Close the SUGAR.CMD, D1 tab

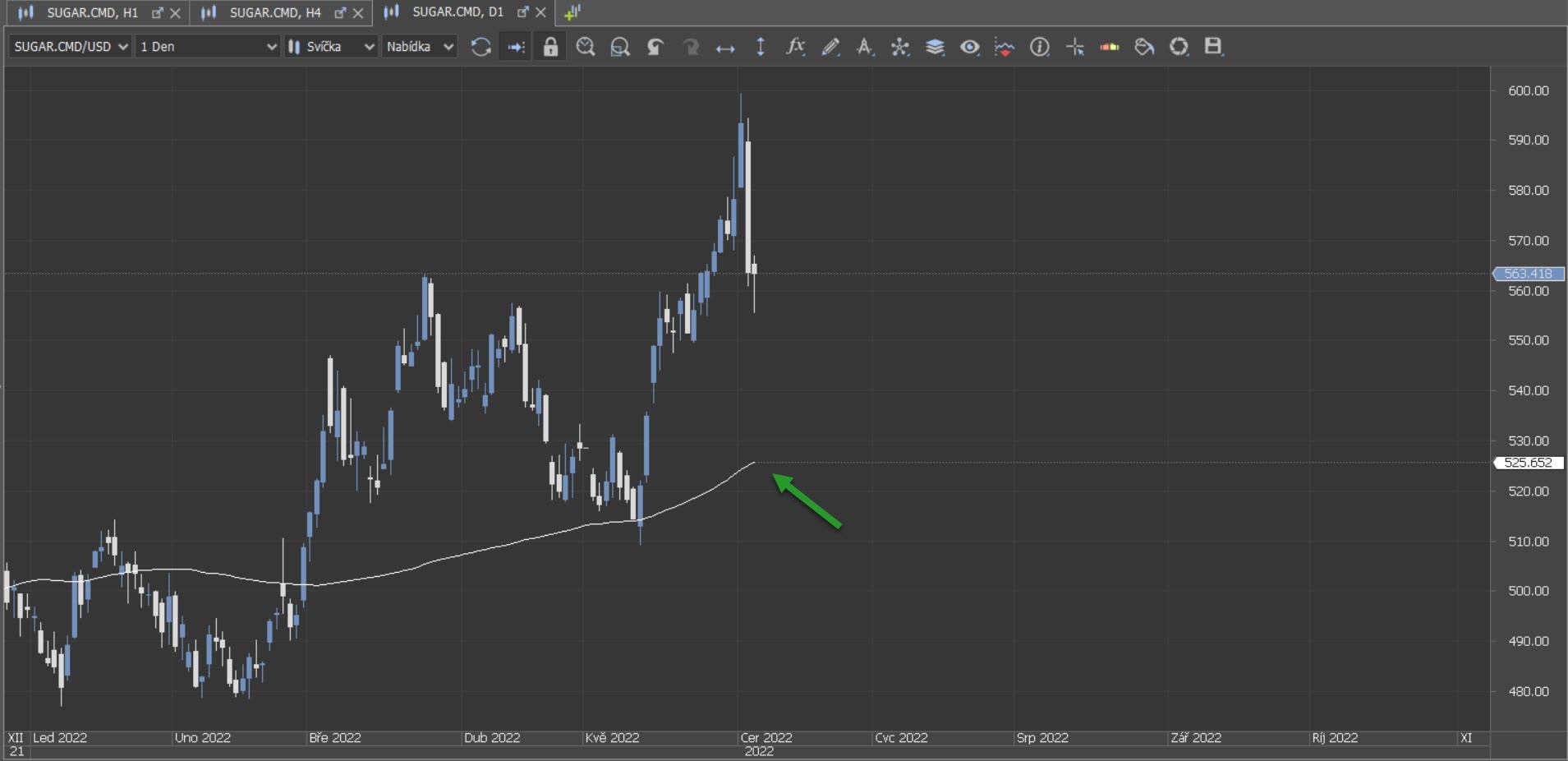point(540,13)
